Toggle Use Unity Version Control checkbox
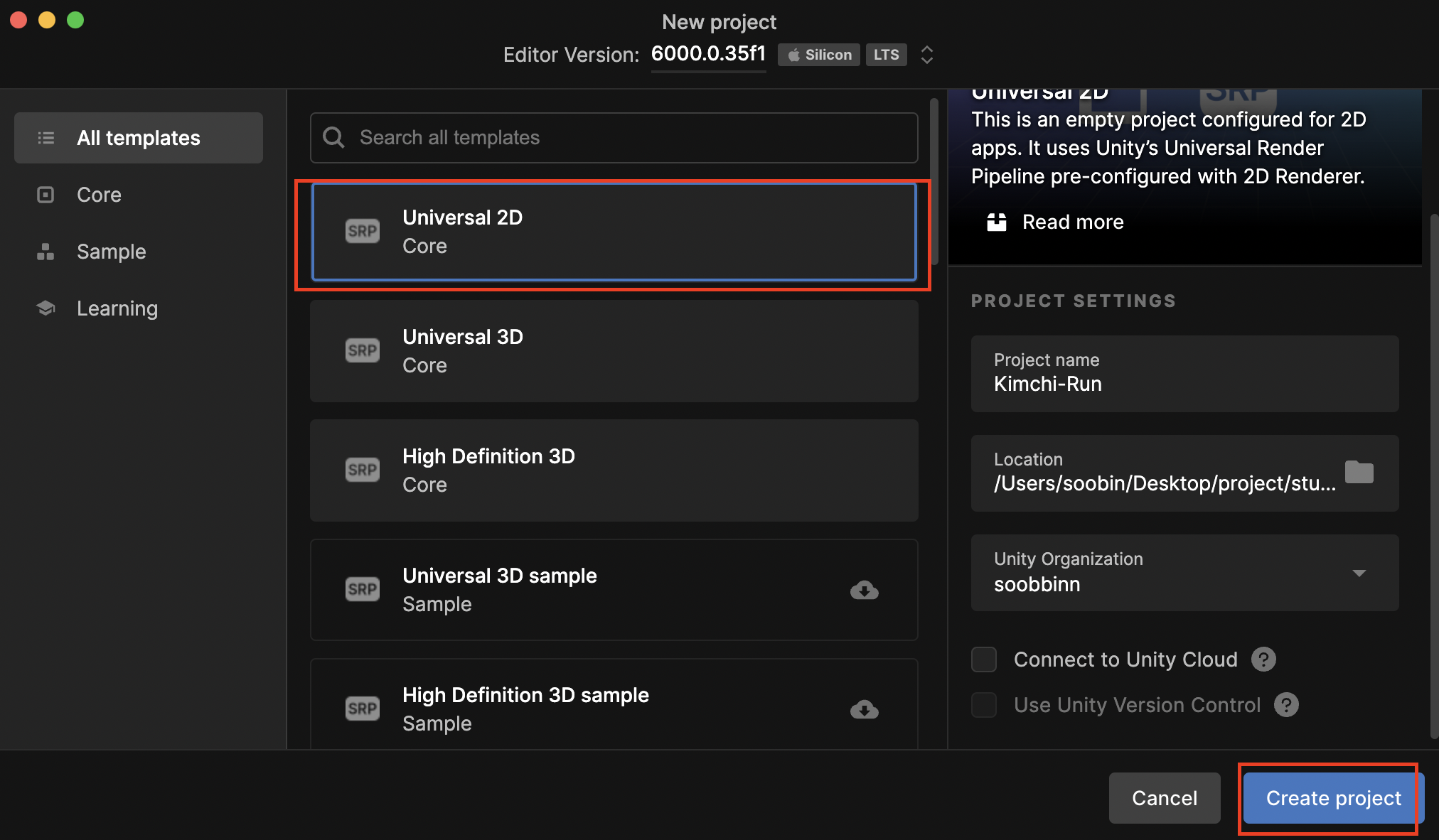This screenshot has width=1439, height=840. (984, 705)
